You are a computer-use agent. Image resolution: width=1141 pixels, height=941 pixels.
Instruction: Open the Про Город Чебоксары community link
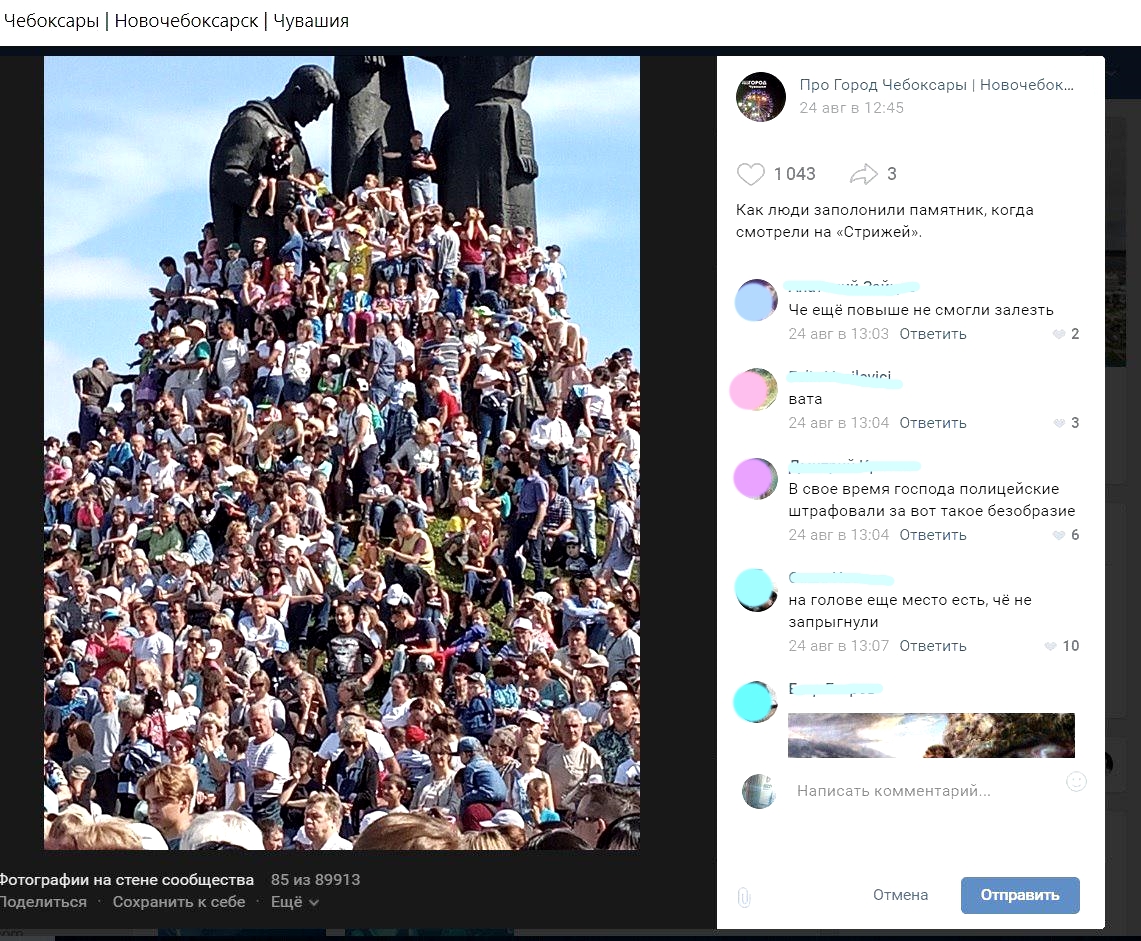click(937, 84)
